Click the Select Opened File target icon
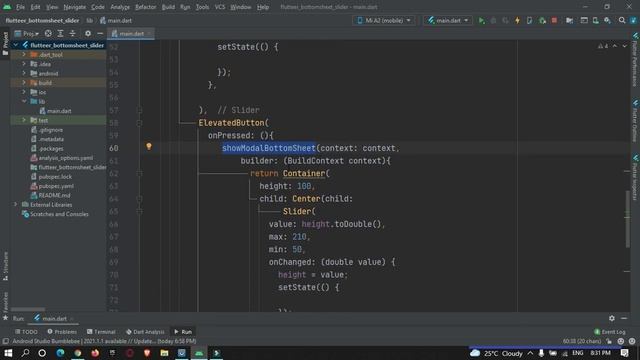Screen dimensions: 640x360 tap(48, 33)
